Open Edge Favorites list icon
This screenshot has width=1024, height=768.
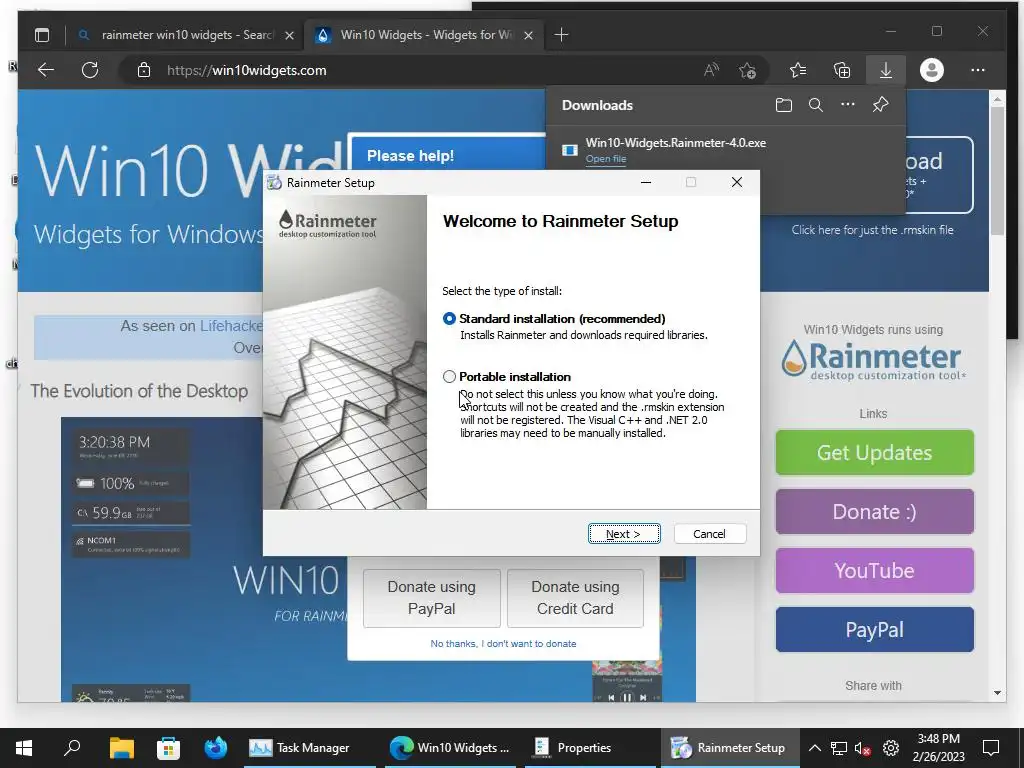[x=798, y=70]
